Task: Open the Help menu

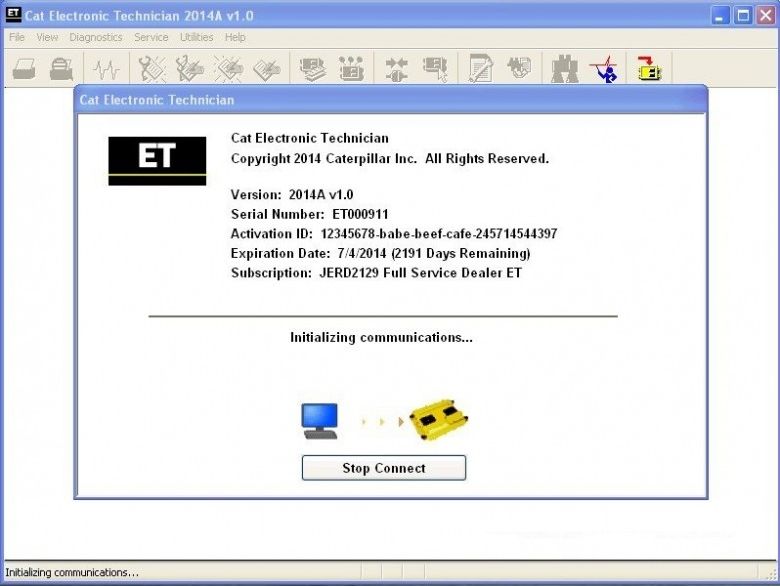Action: coord(235,37)
